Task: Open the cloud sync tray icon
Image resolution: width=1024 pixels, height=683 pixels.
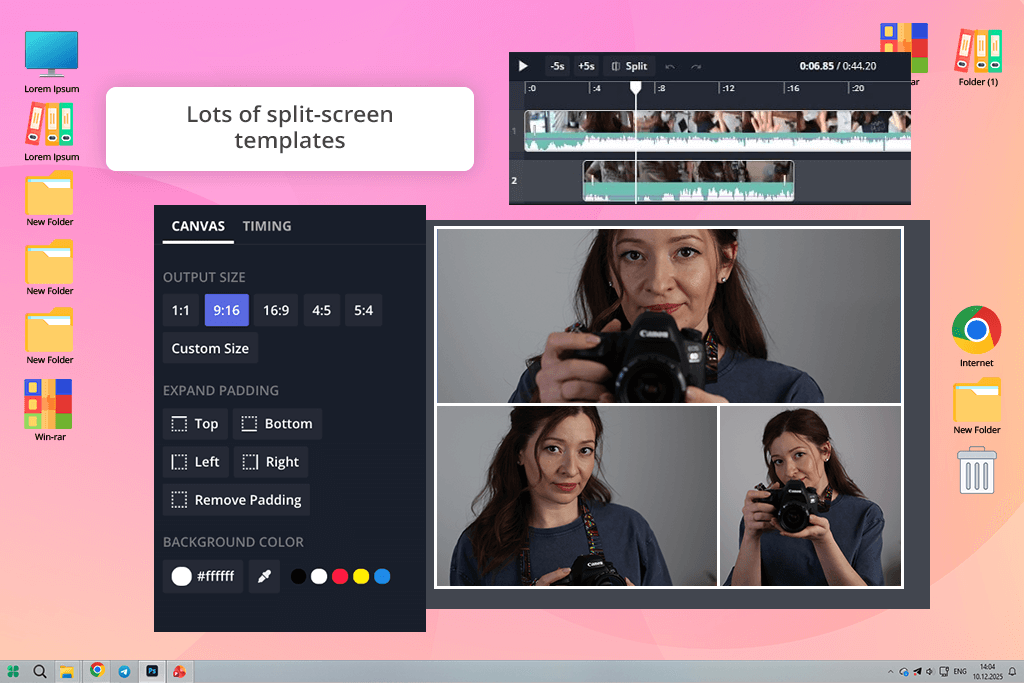Action: [904, 671]
